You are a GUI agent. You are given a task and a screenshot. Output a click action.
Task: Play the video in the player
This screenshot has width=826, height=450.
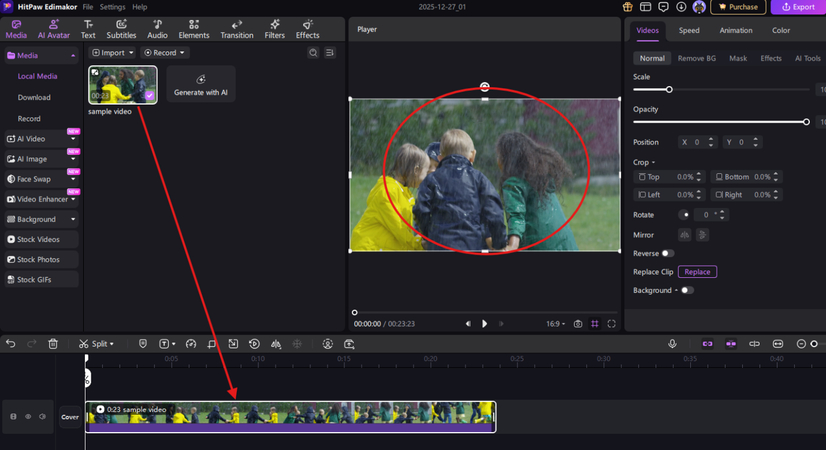(x=484, y=324)
